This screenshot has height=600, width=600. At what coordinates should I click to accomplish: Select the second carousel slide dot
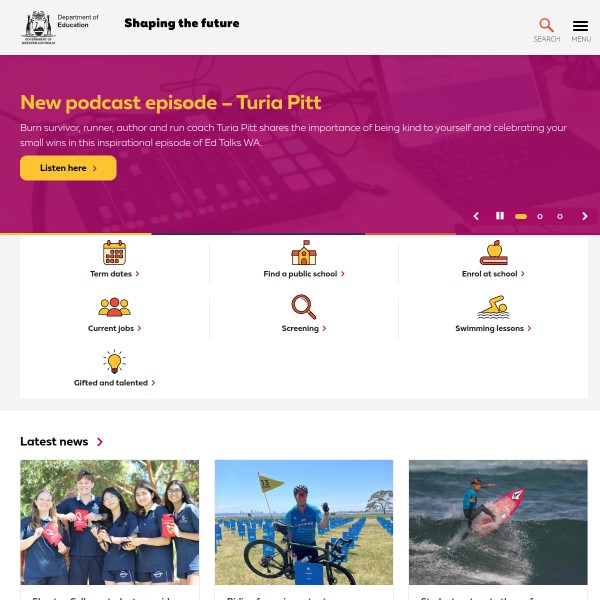pos(540,217)
